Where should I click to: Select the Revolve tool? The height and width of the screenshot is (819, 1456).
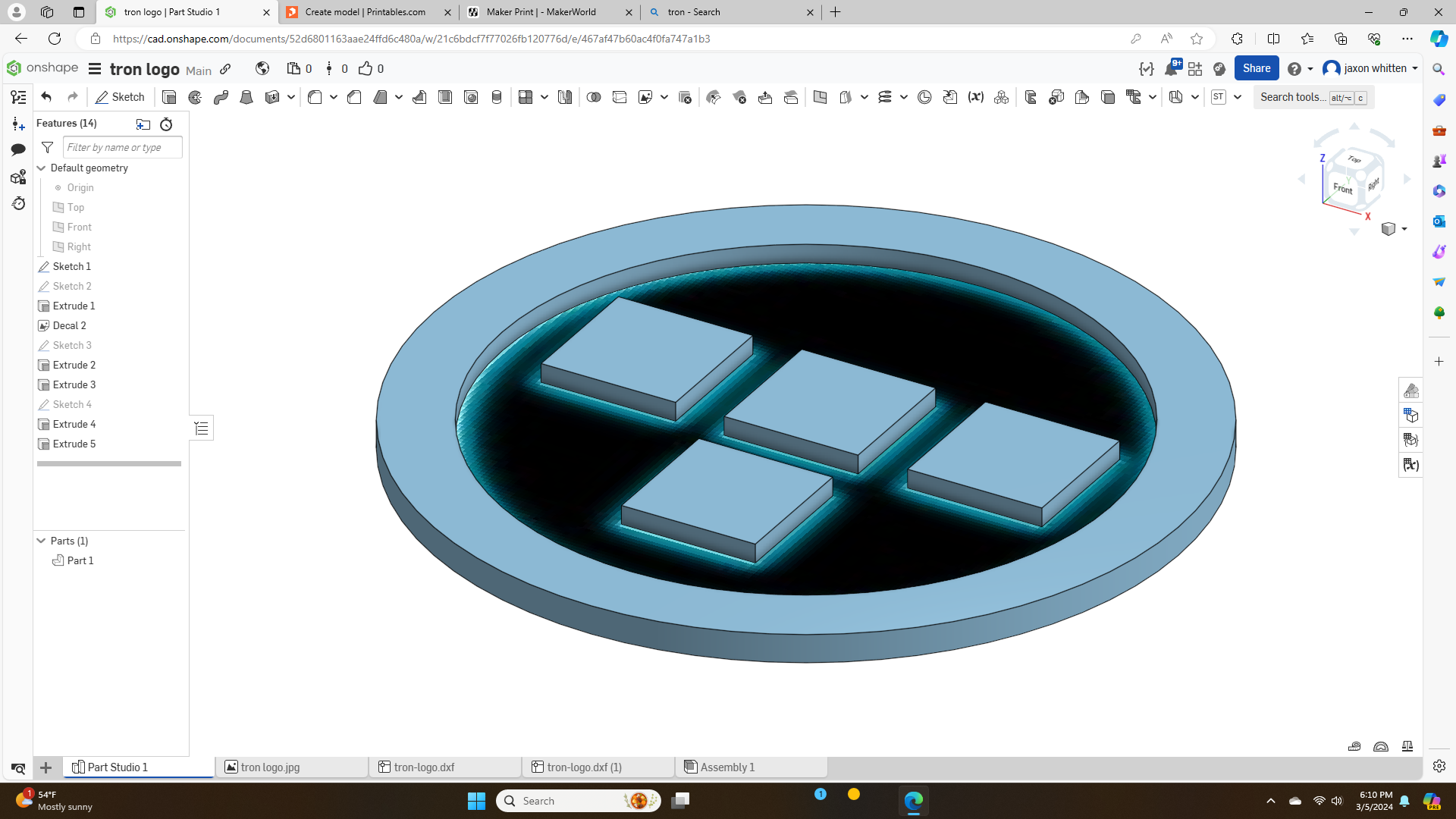(195, 97)
